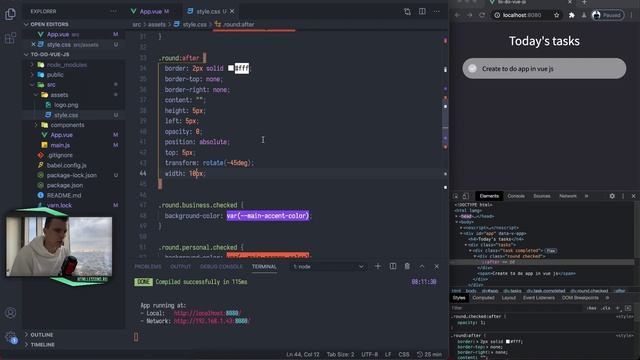
Task: Show more DevTools tabs chevron
Action: pyautogui.click(x=587, y=196)
